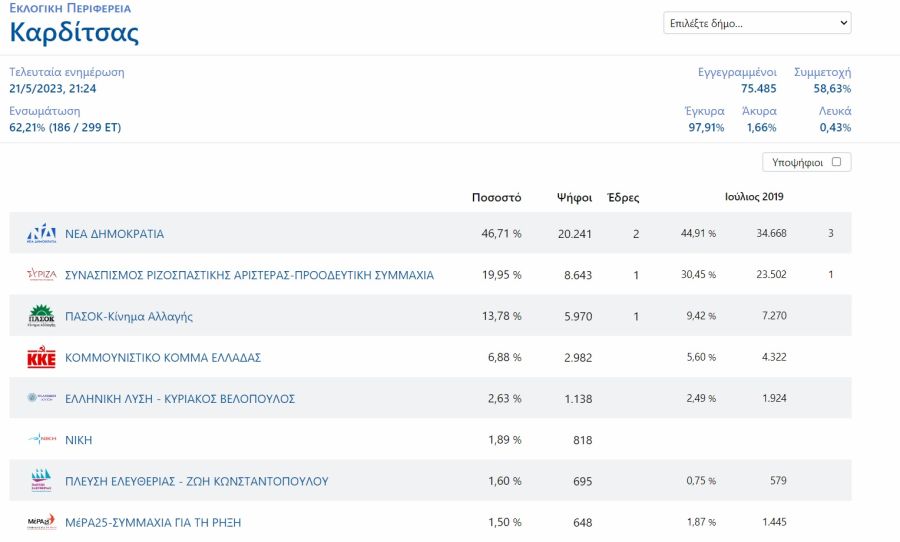The height and width of the screenshot is (542, 900).
Task: Click the red ΚΚΕ party logo
Action: click(41, 357)
